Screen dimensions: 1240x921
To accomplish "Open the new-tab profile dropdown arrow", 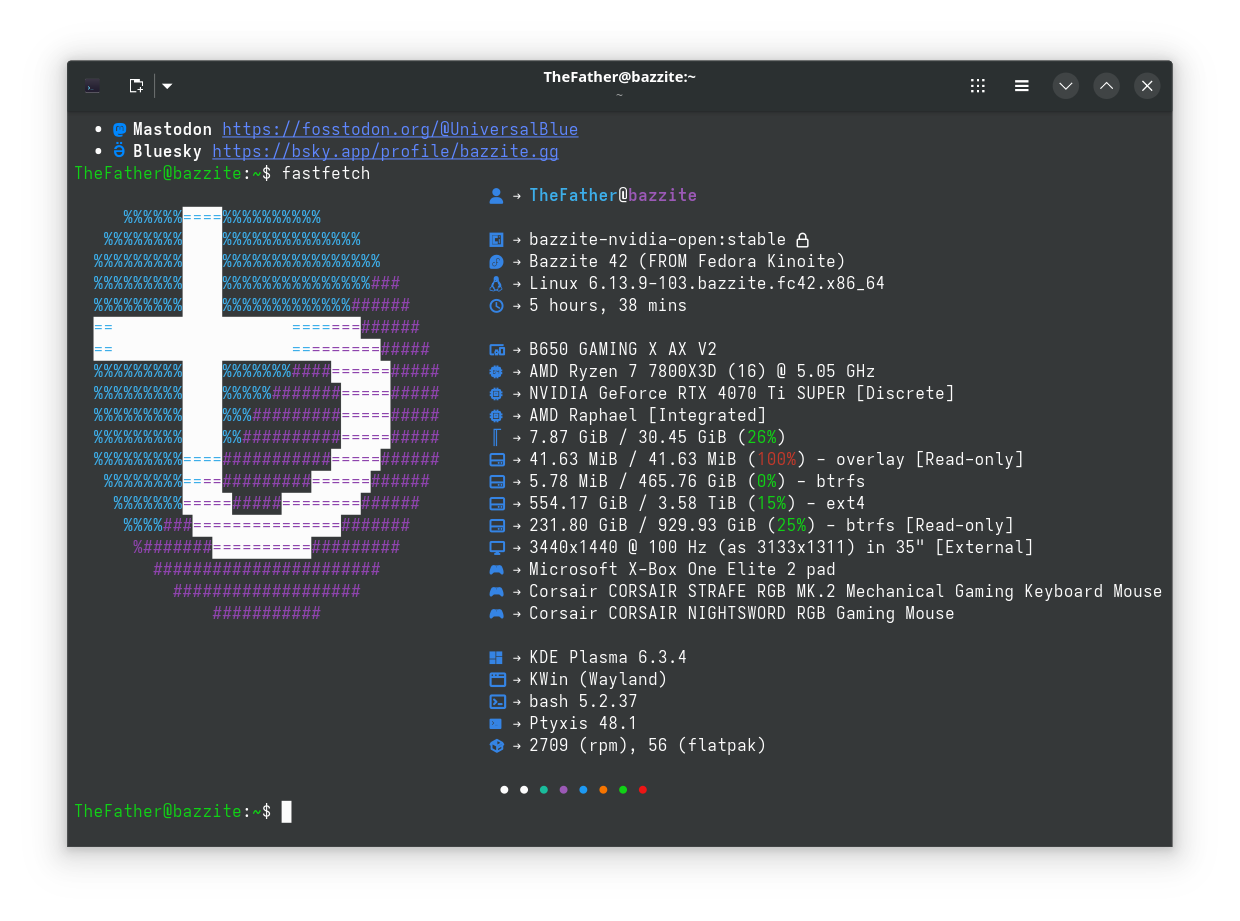I will point(166,86).
